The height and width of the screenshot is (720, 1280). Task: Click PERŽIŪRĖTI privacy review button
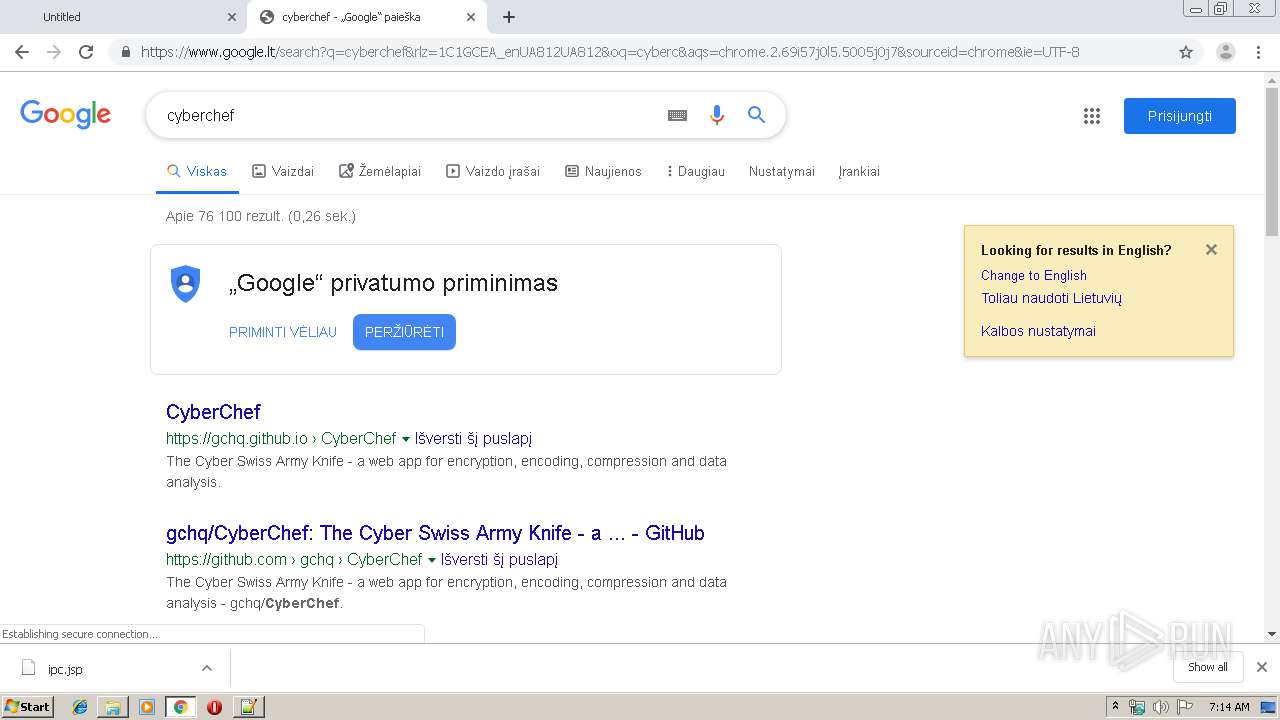tap(404, 332)
